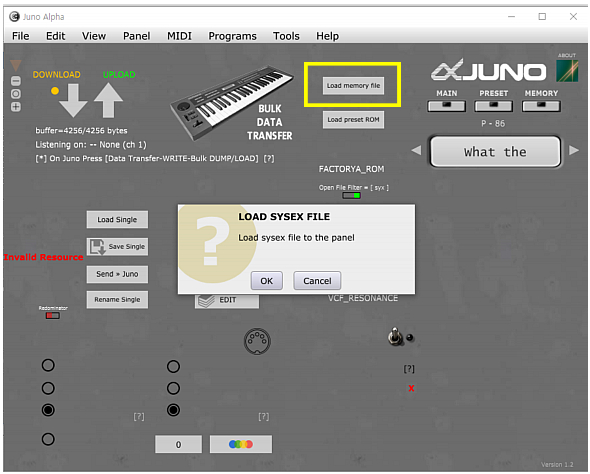Select first radio button in left column
This screenshot has width=590, height=474.
[x=48, y=365]
